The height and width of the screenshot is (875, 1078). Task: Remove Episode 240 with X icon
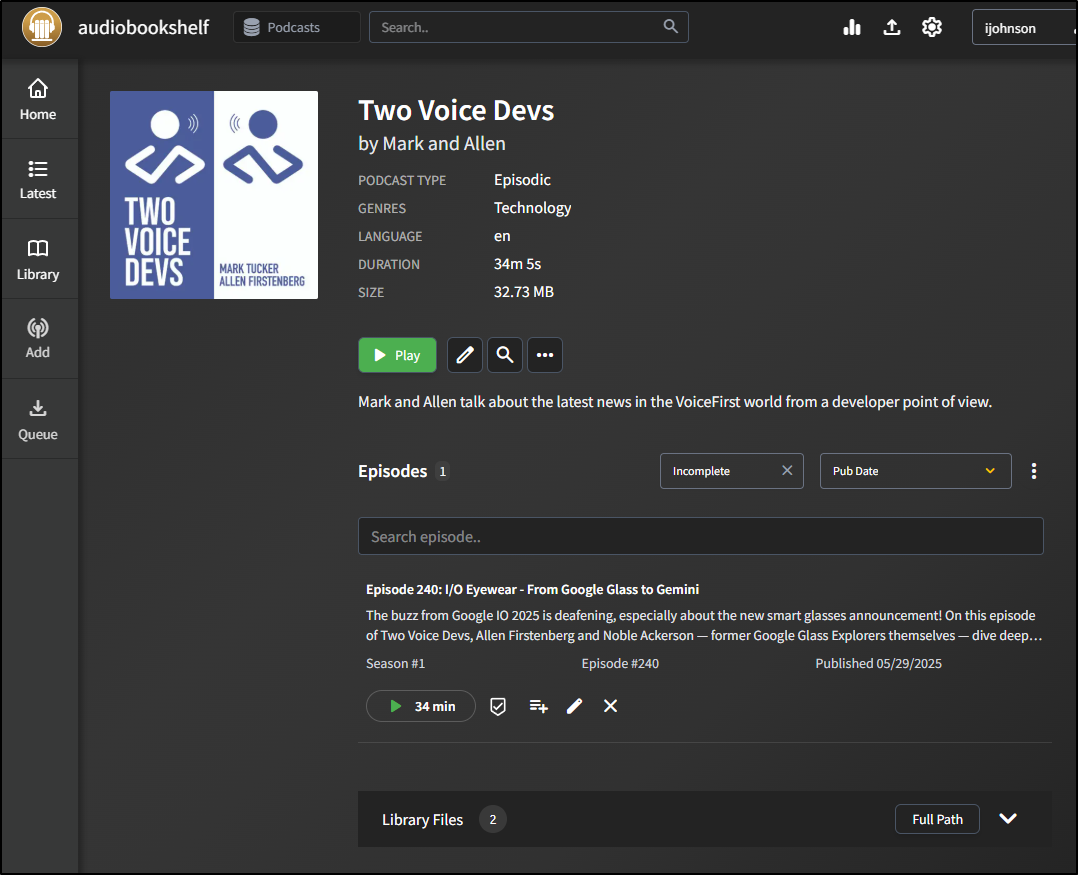[610, 707]
